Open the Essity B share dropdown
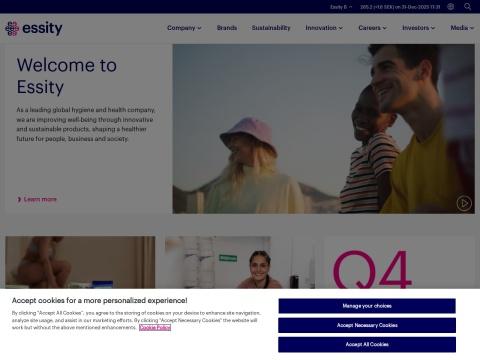480x360 pixels. (x=341, y=7)
